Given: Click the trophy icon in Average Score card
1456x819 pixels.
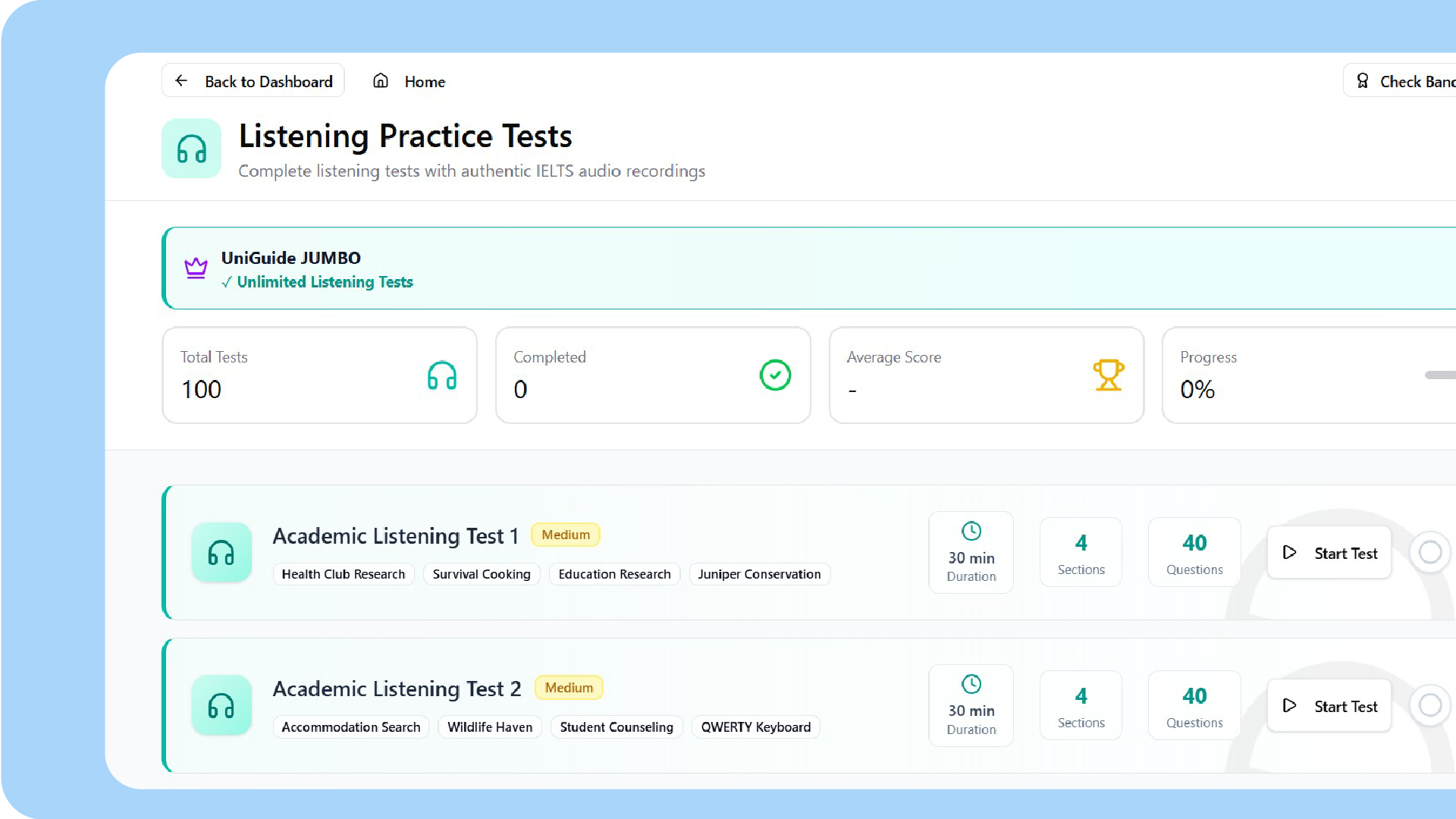Looking at the screenshot, I should pos(1109,375).
